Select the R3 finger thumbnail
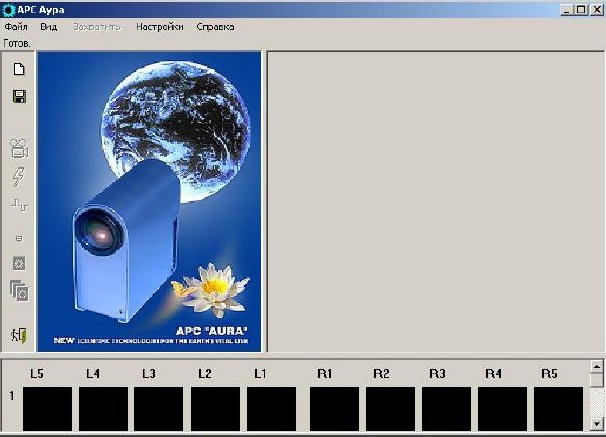The image size is (606, 437). (446, 409)
